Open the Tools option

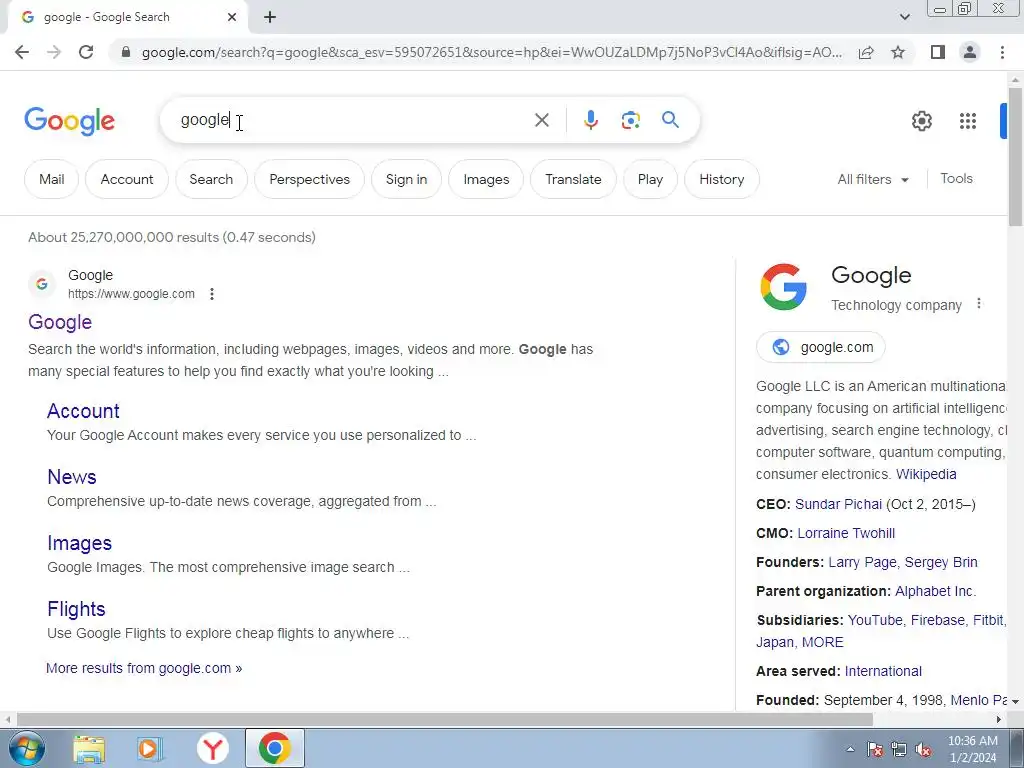pyautogui.click(x=956, y=178)
